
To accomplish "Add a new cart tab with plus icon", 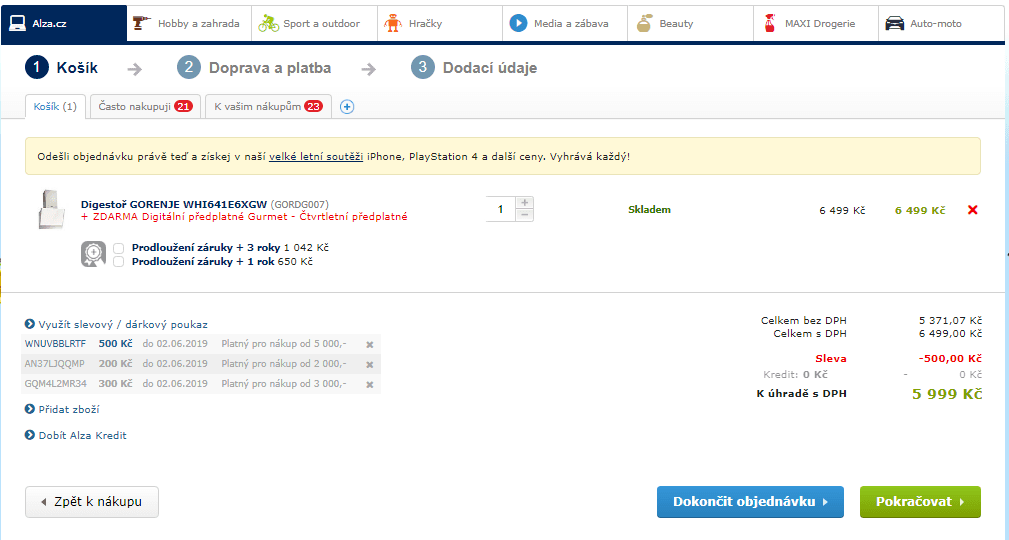I will pos(347,107).
